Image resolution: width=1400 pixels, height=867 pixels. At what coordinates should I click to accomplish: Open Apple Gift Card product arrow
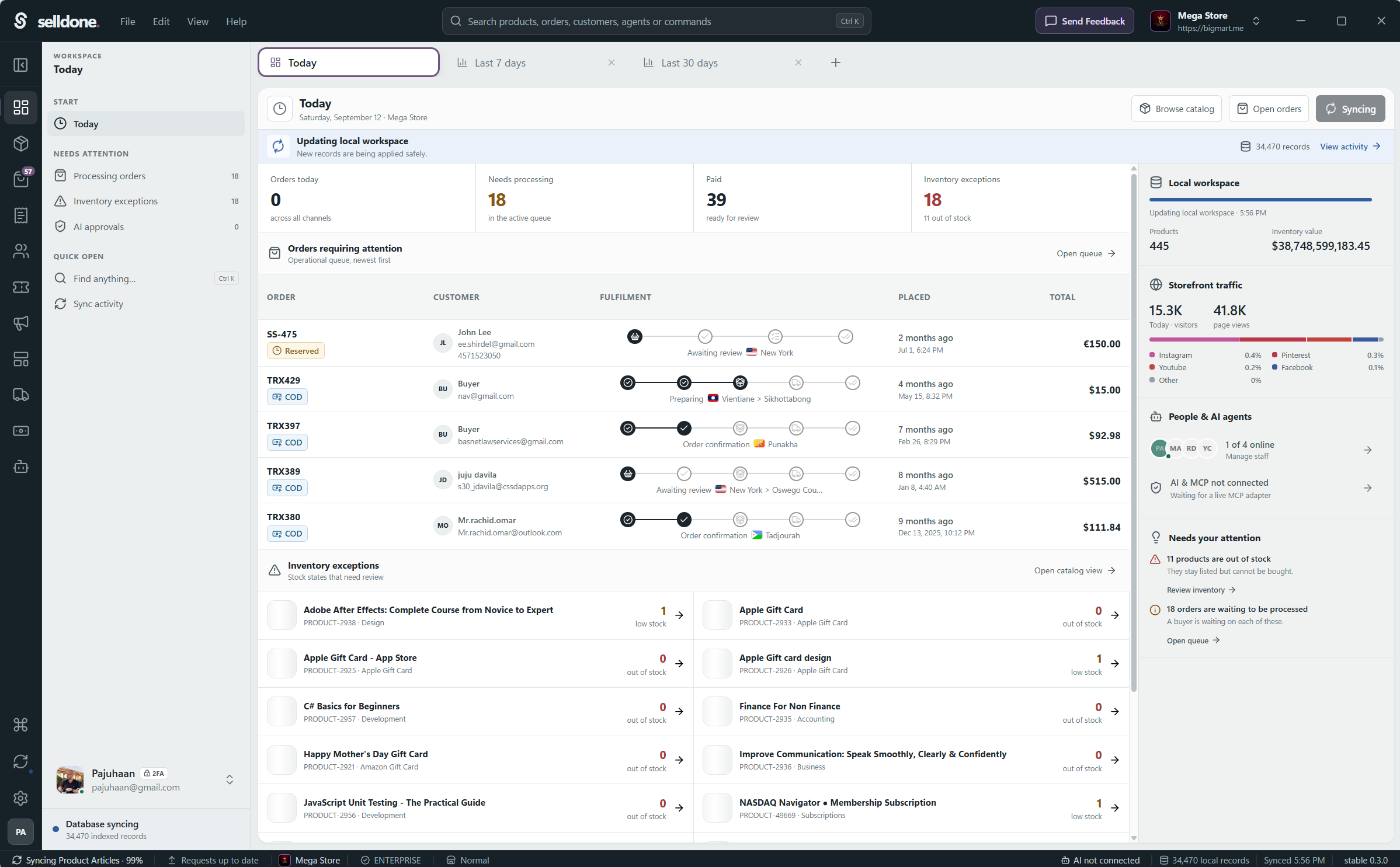point(1115,615)
